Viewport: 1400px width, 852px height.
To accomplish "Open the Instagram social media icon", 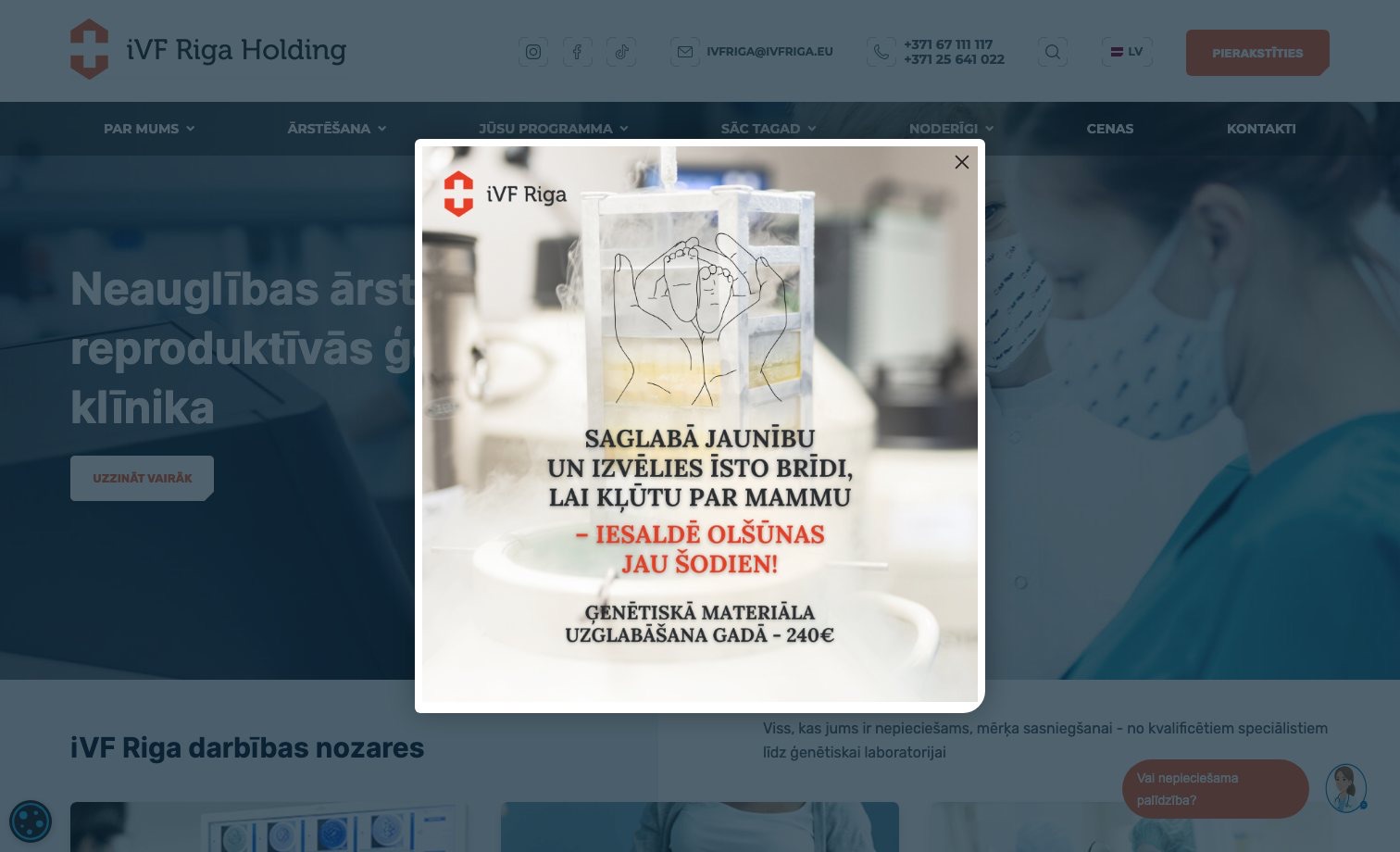I will click(x=533, y=52).
